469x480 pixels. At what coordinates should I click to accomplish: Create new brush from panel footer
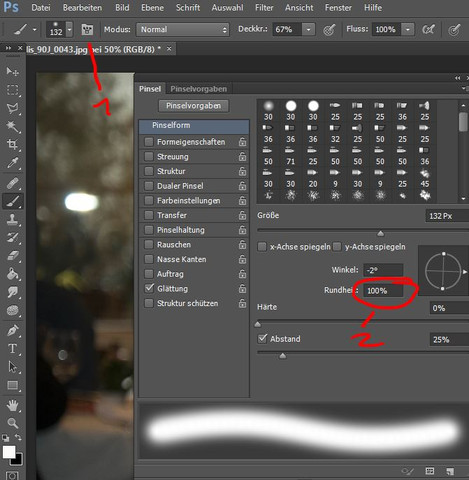click(x=450, y=471)
